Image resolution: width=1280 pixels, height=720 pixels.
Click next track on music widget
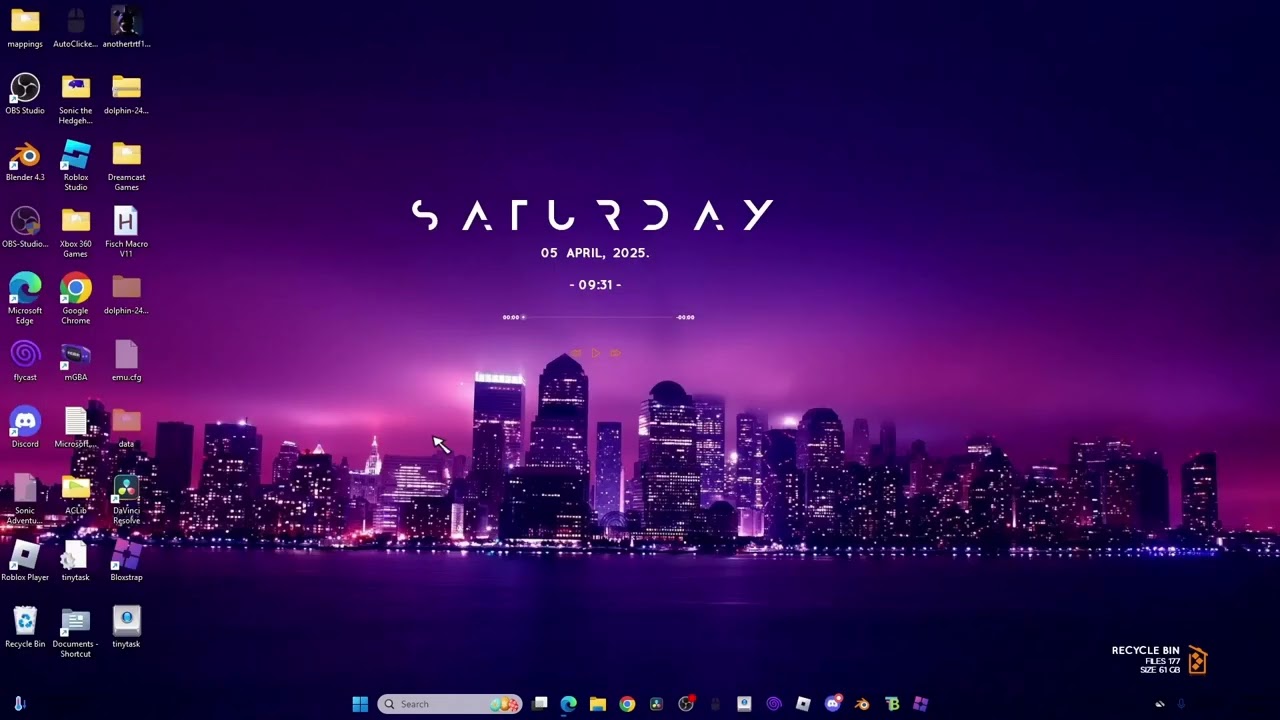pyautogui.click(x=615, y=353)
